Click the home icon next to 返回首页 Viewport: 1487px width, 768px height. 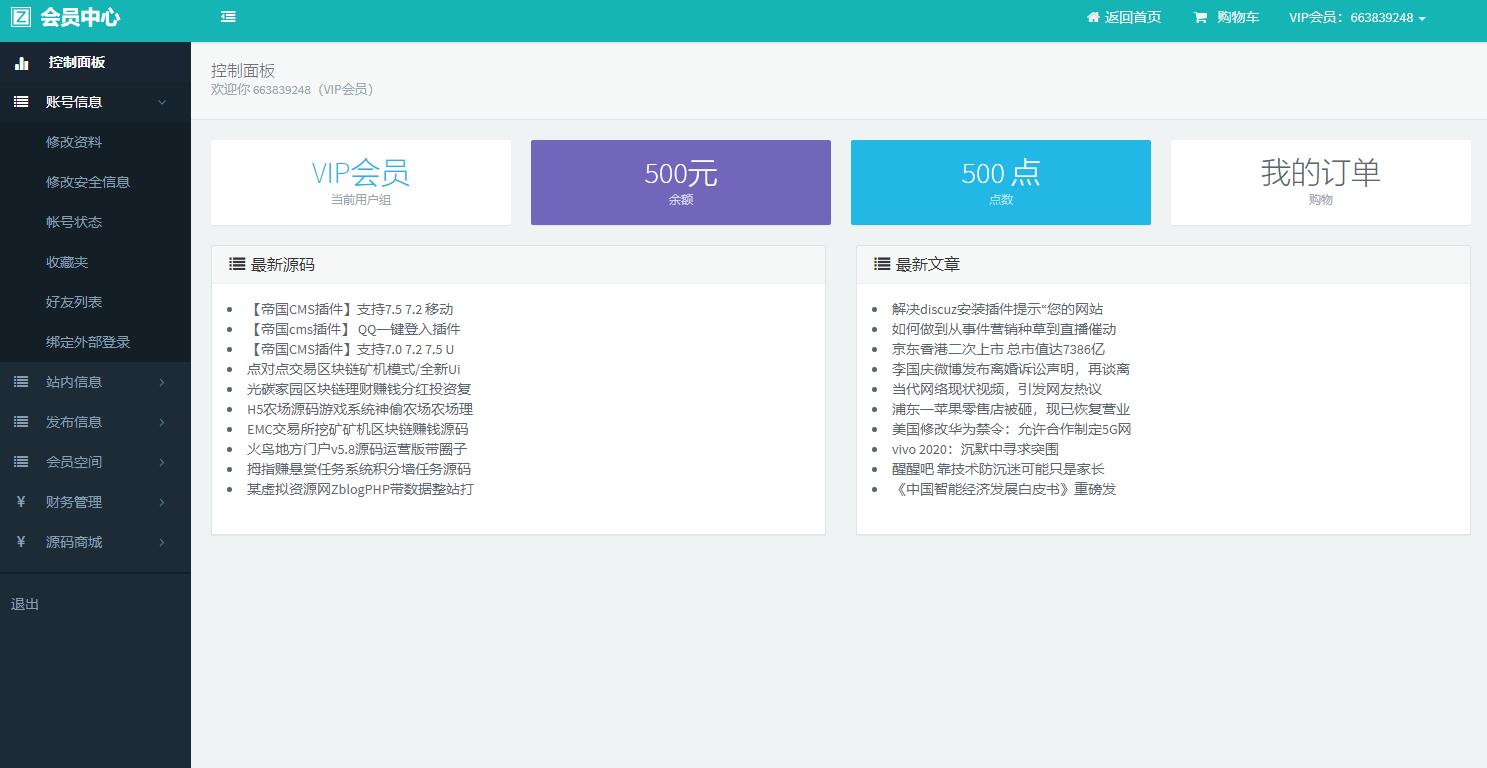[1093, 18]
